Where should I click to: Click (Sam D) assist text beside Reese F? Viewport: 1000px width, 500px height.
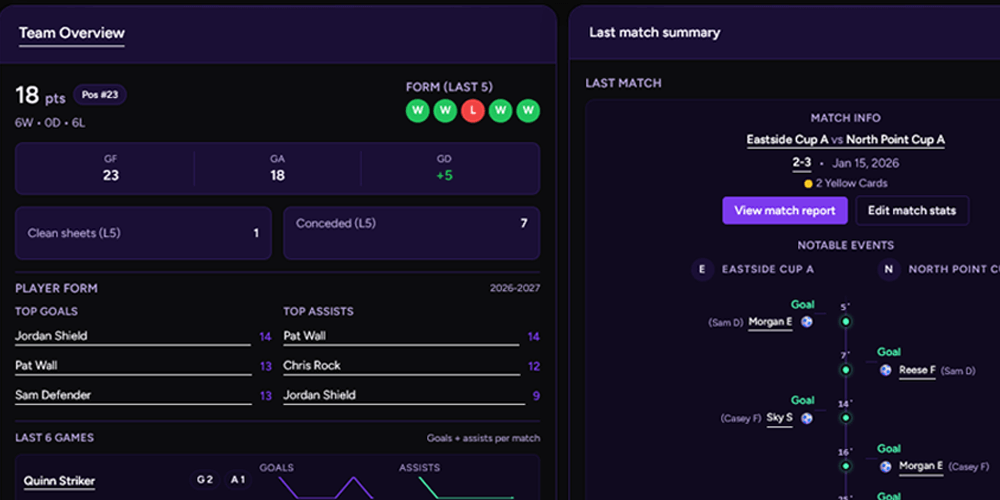click(958, 371)
